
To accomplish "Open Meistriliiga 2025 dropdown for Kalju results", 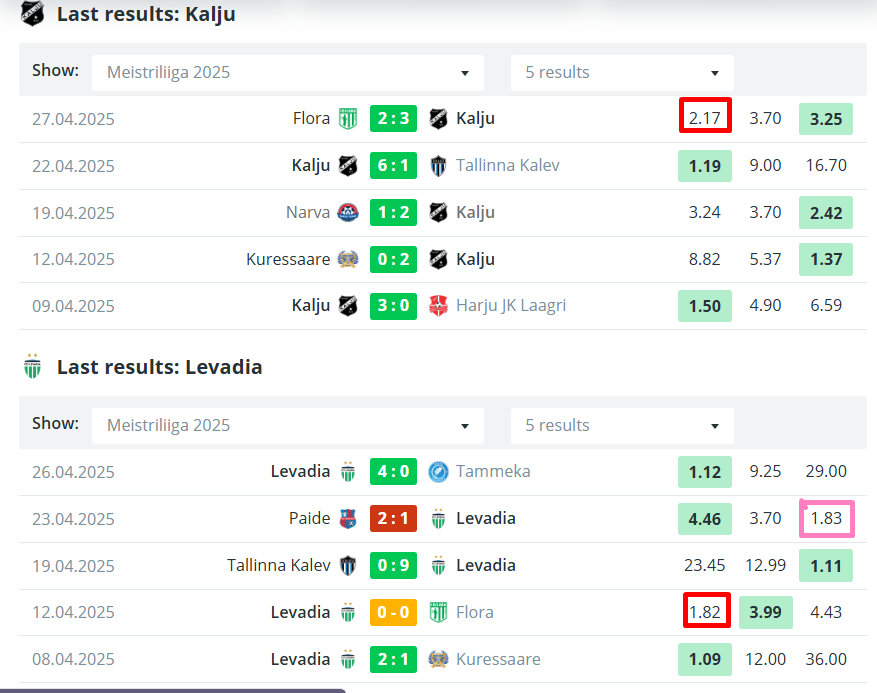I will pyautogui.click(x=288, y=73).
